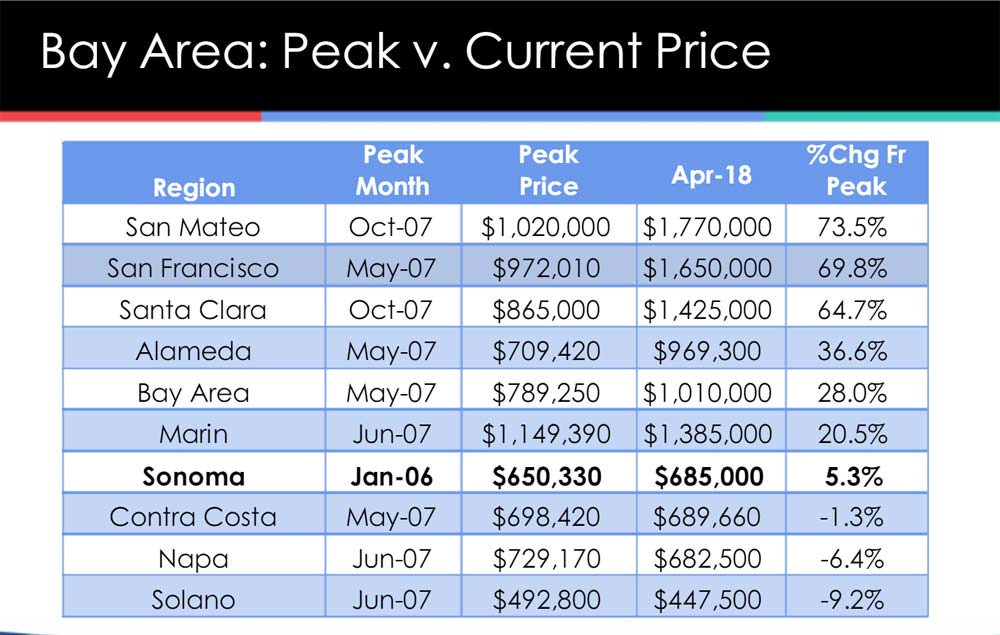Select San Mateo's 73.5% change cell
The width and height of the screenshot is (1000, 635).
tap(853, 227)
